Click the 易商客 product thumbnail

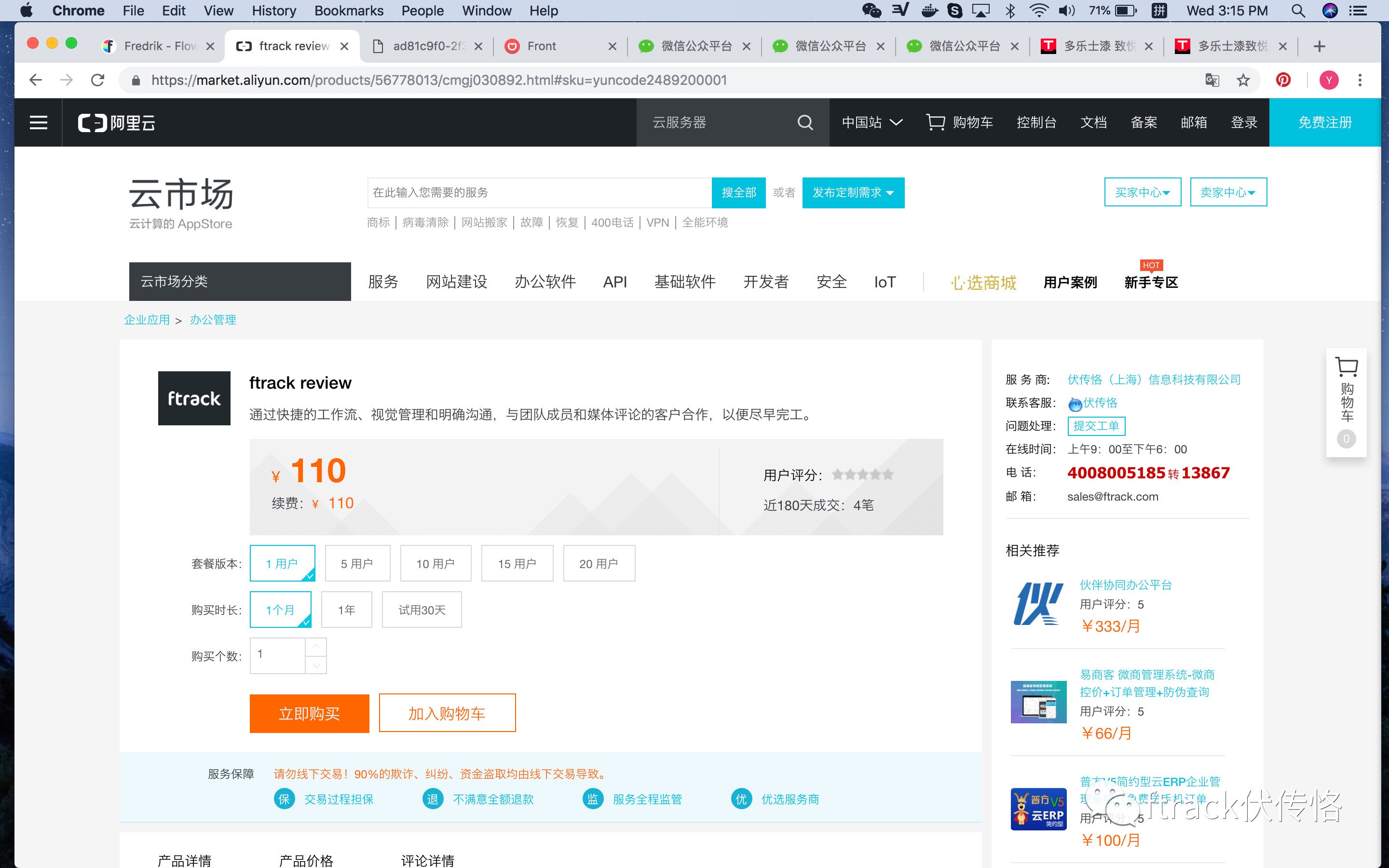click(1038, 702)
